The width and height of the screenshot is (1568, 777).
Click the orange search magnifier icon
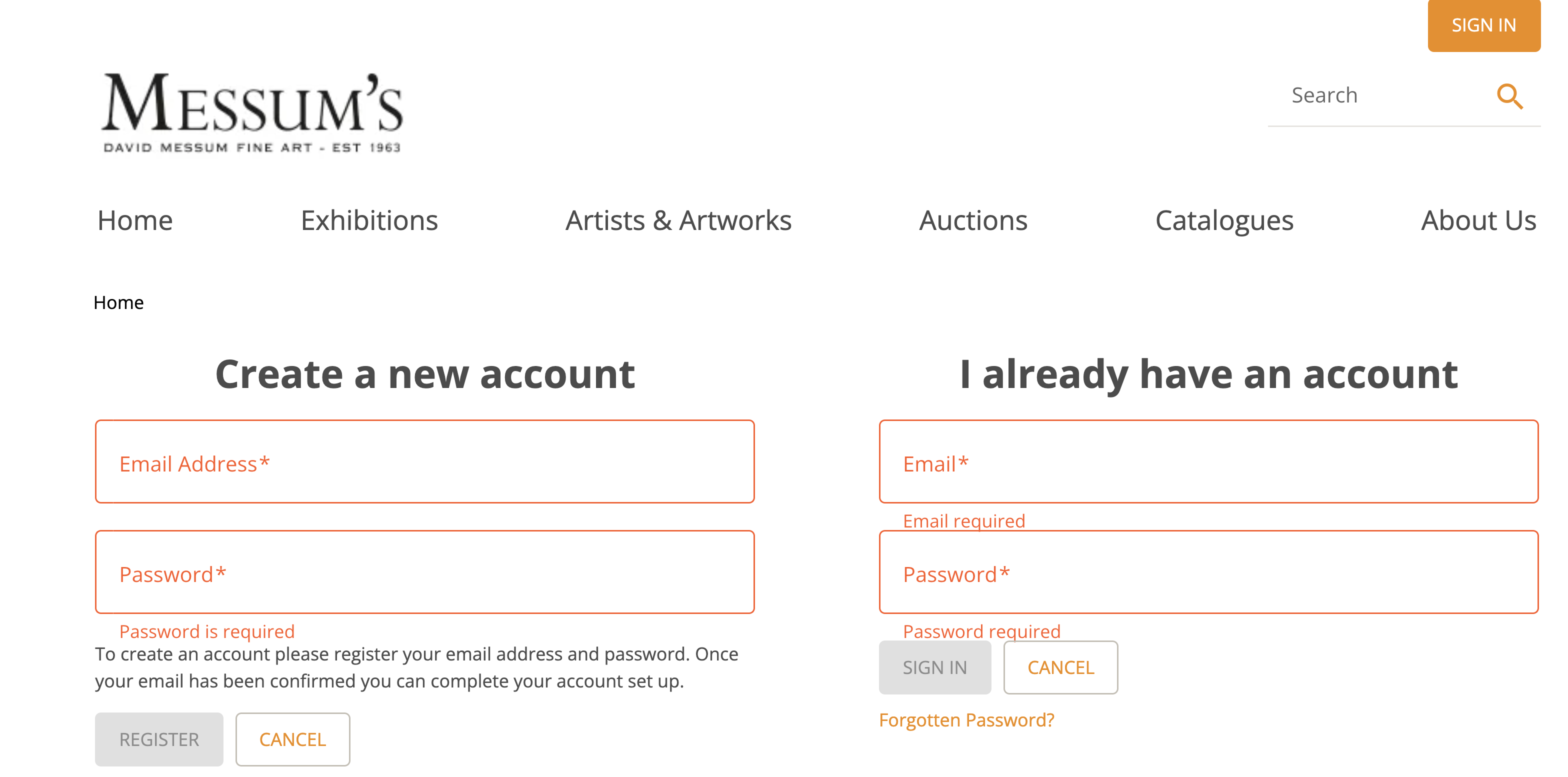click(x=1509, y=96)
